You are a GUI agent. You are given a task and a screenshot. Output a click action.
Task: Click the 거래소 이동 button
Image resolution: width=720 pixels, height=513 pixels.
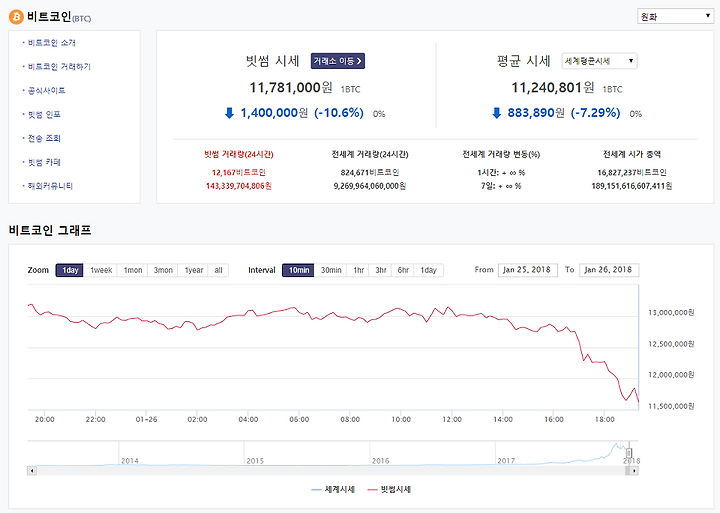(x=338, y=61)
